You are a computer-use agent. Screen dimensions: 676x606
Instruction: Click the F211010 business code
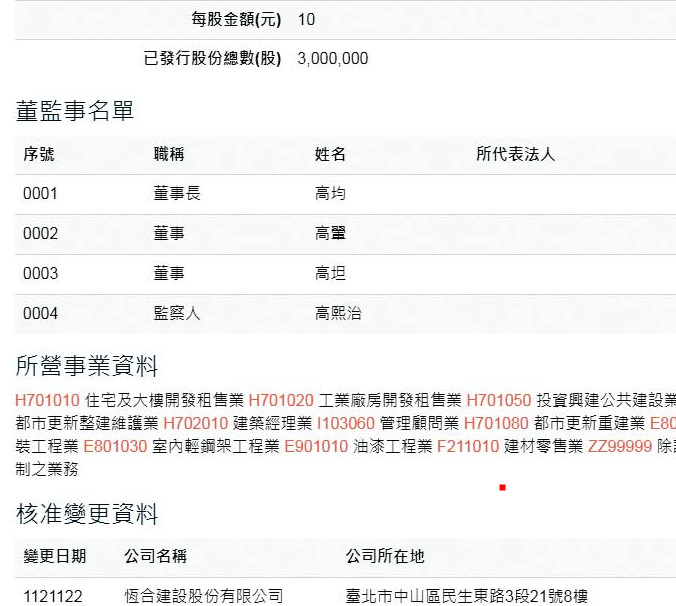click(x=468, y=446)
